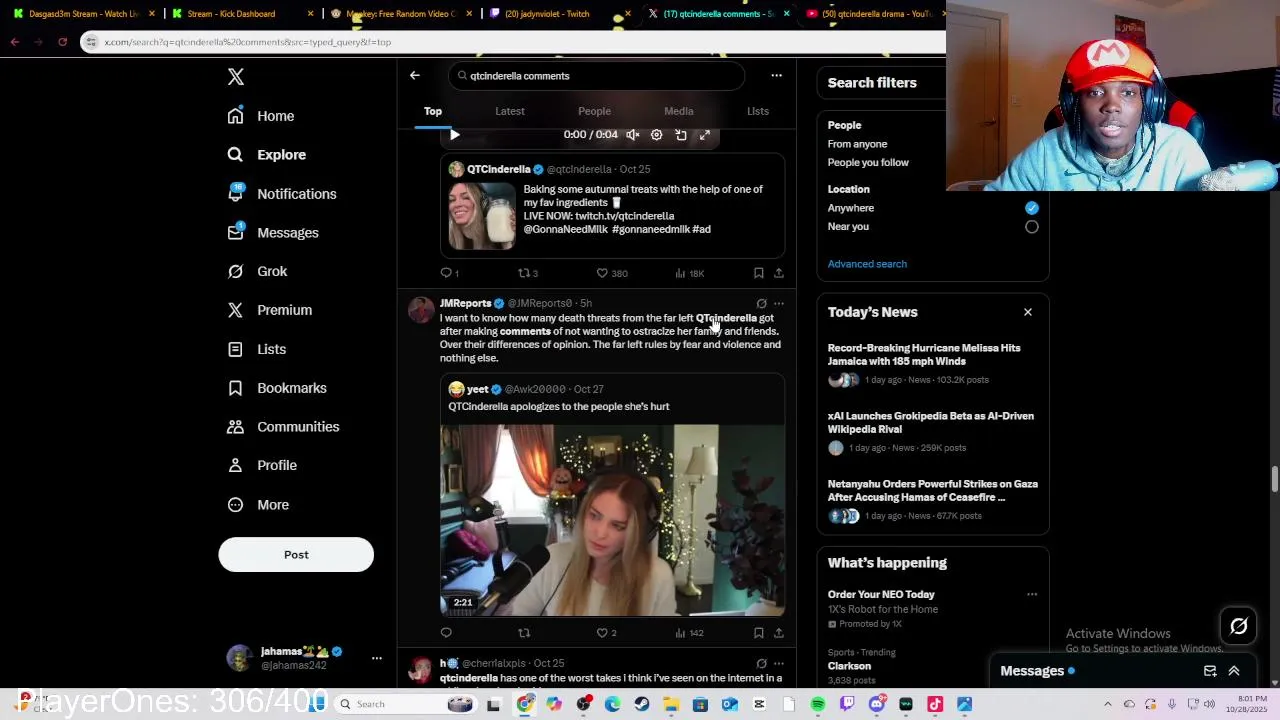This screenshot has width=1280, height=720.
Task: Select the From anyone people filter
Action: pos(857,144)
